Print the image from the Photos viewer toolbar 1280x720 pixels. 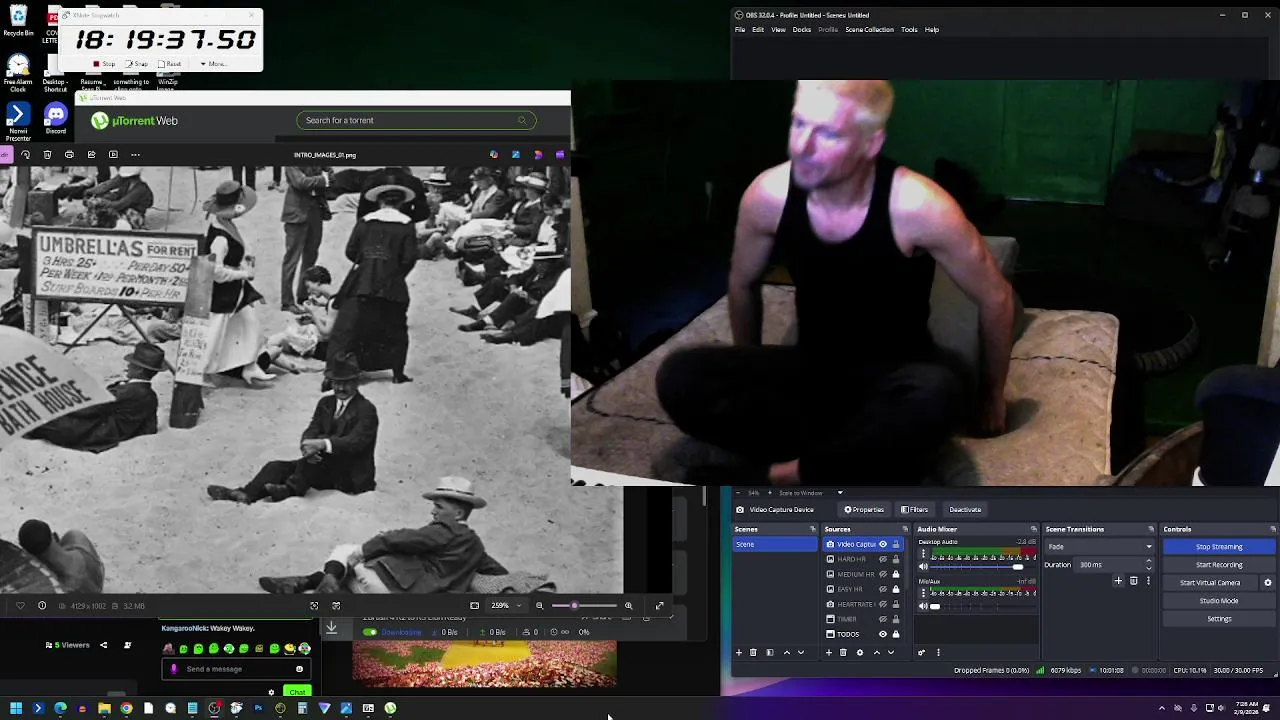[x=69, y=155]
